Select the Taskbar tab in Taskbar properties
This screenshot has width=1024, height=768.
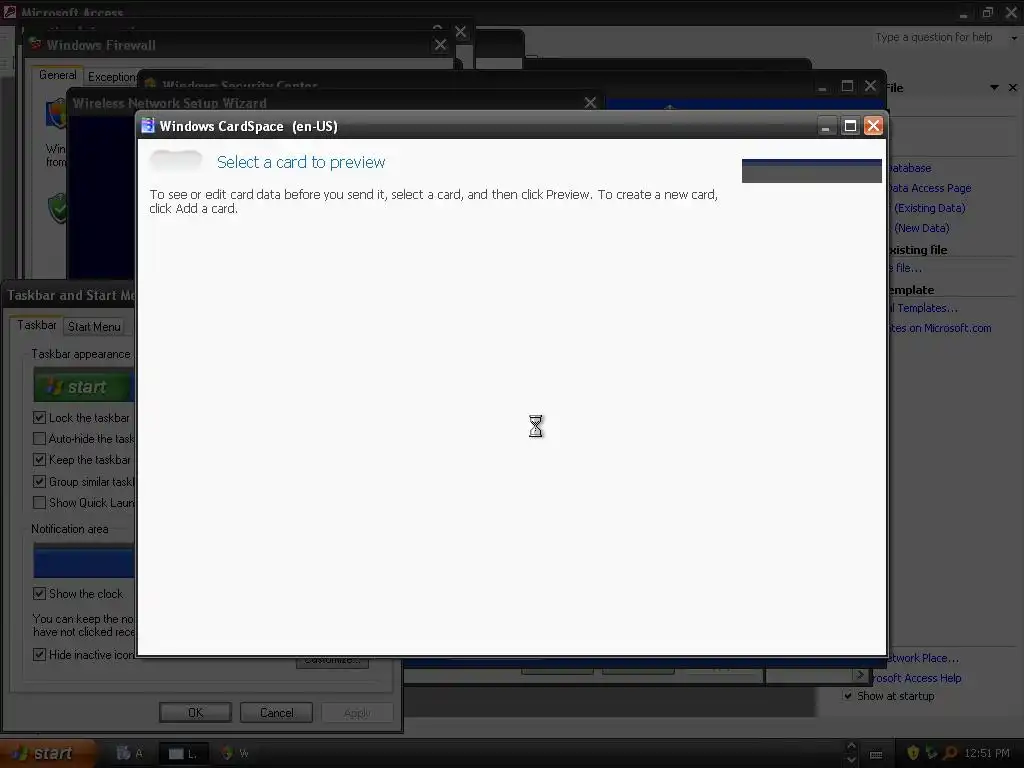[37, 325]
